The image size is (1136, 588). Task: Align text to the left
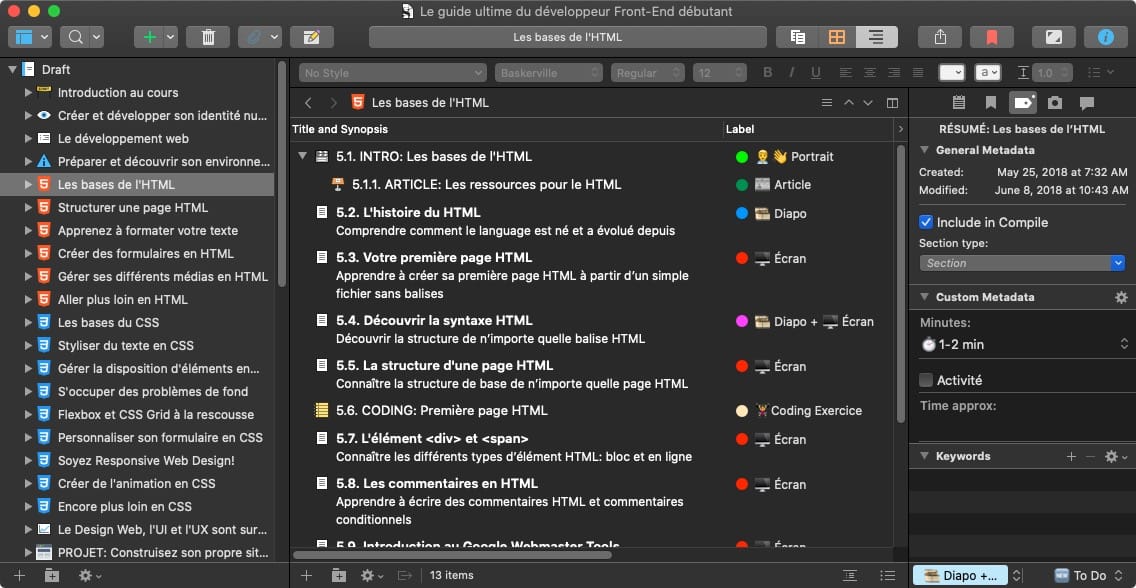[846, 72]
